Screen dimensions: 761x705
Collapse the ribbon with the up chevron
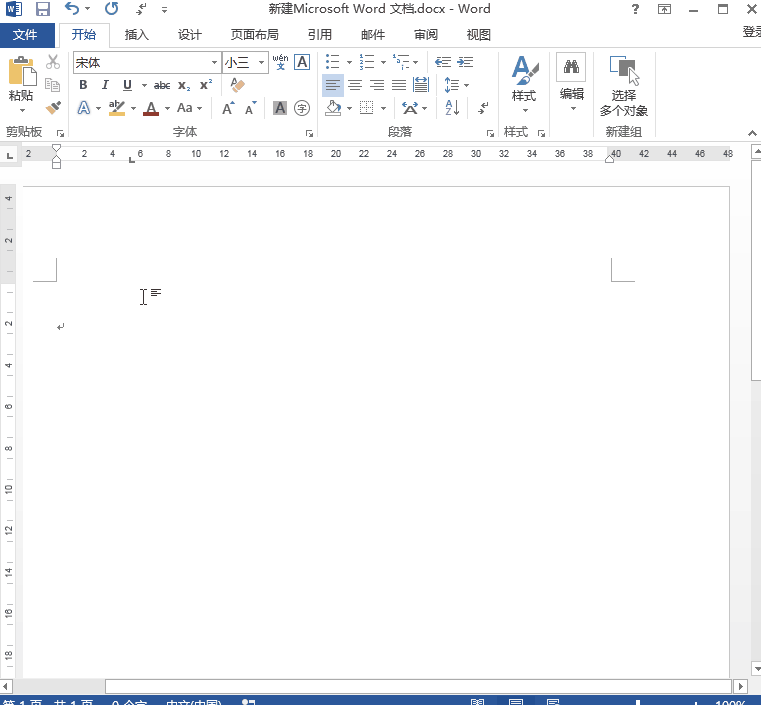pyautogui.click(x=752, y=133)
